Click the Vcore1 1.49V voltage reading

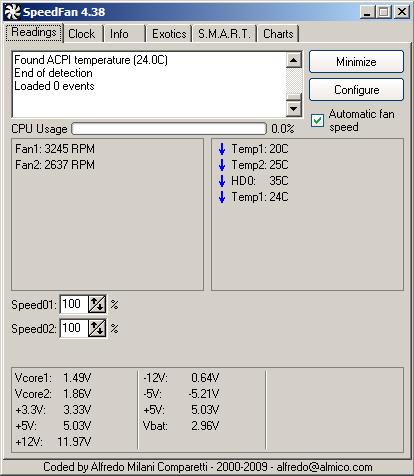pyautogui.click(x=53, y=378)
